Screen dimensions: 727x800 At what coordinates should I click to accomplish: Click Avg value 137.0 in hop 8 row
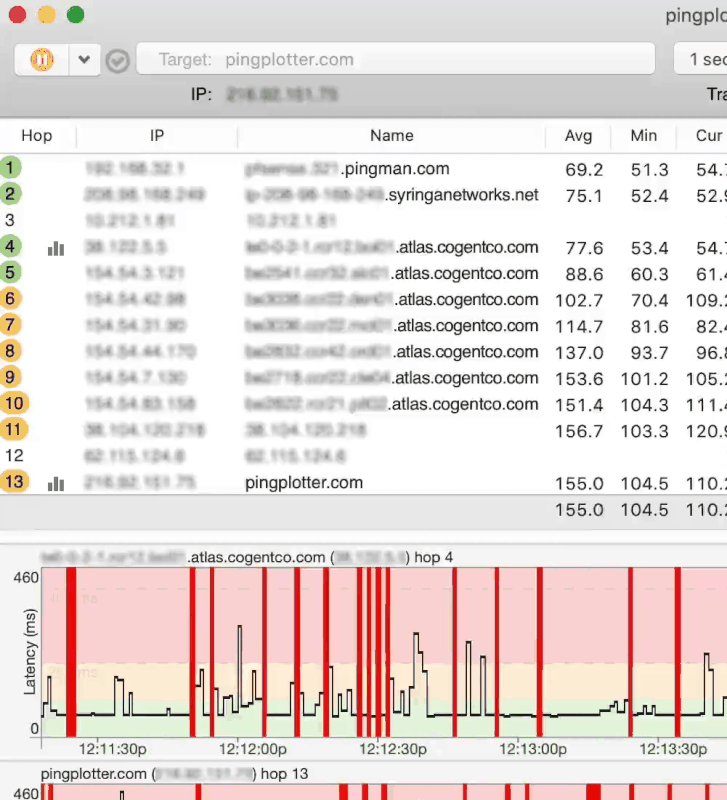pyautogui.click(x=579, y=353)
